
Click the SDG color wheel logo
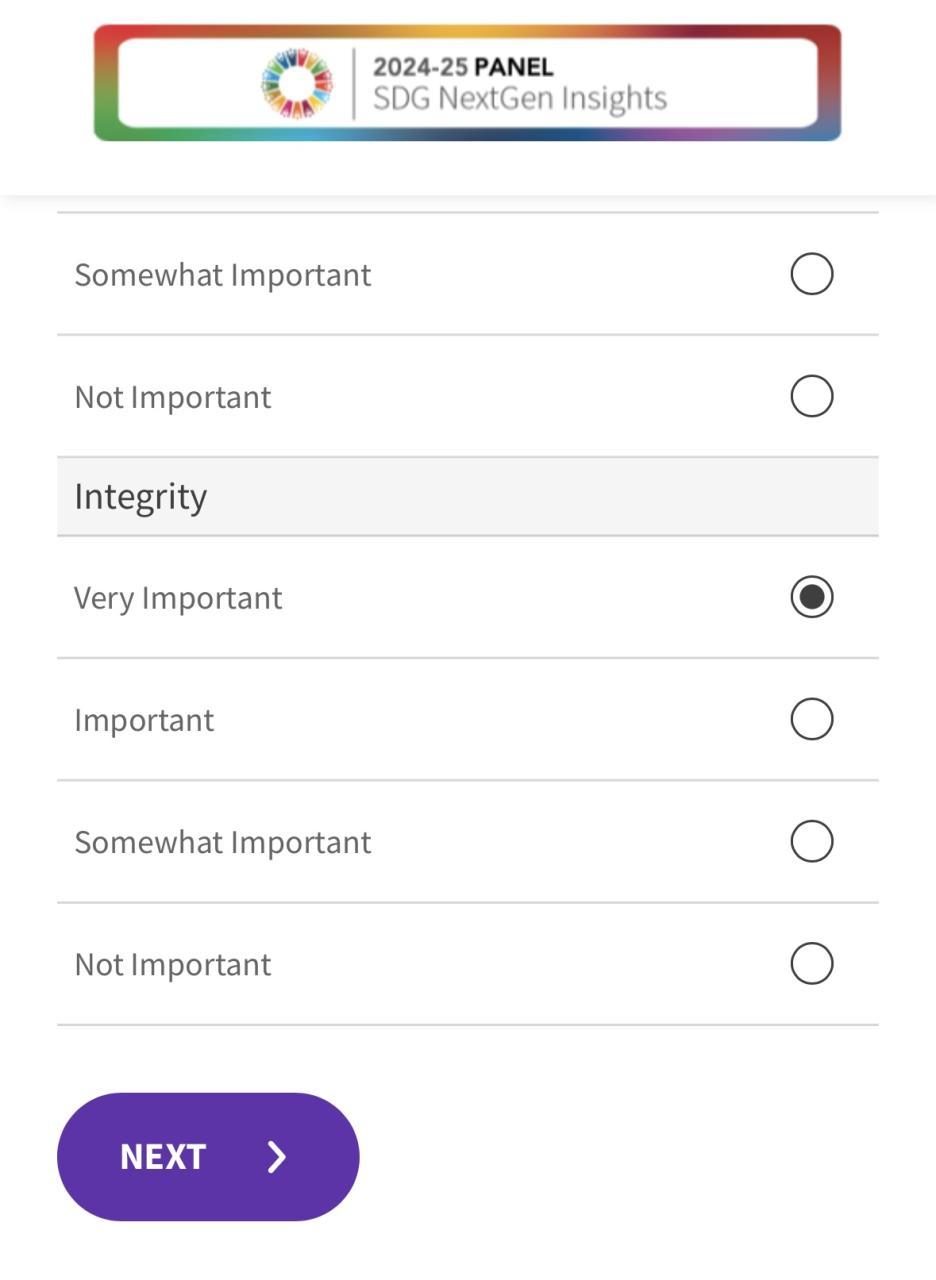297,83
